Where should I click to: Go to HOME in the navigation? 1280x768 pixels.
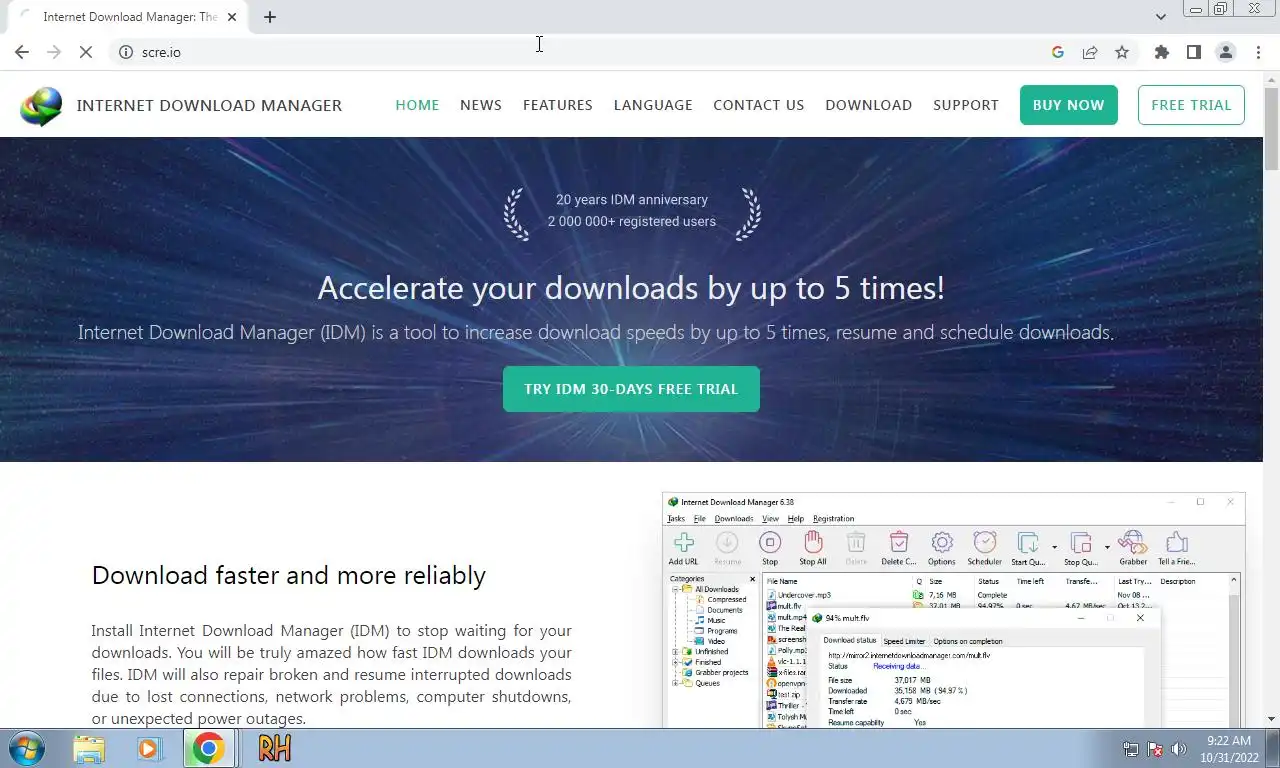[x=417, y=105]
